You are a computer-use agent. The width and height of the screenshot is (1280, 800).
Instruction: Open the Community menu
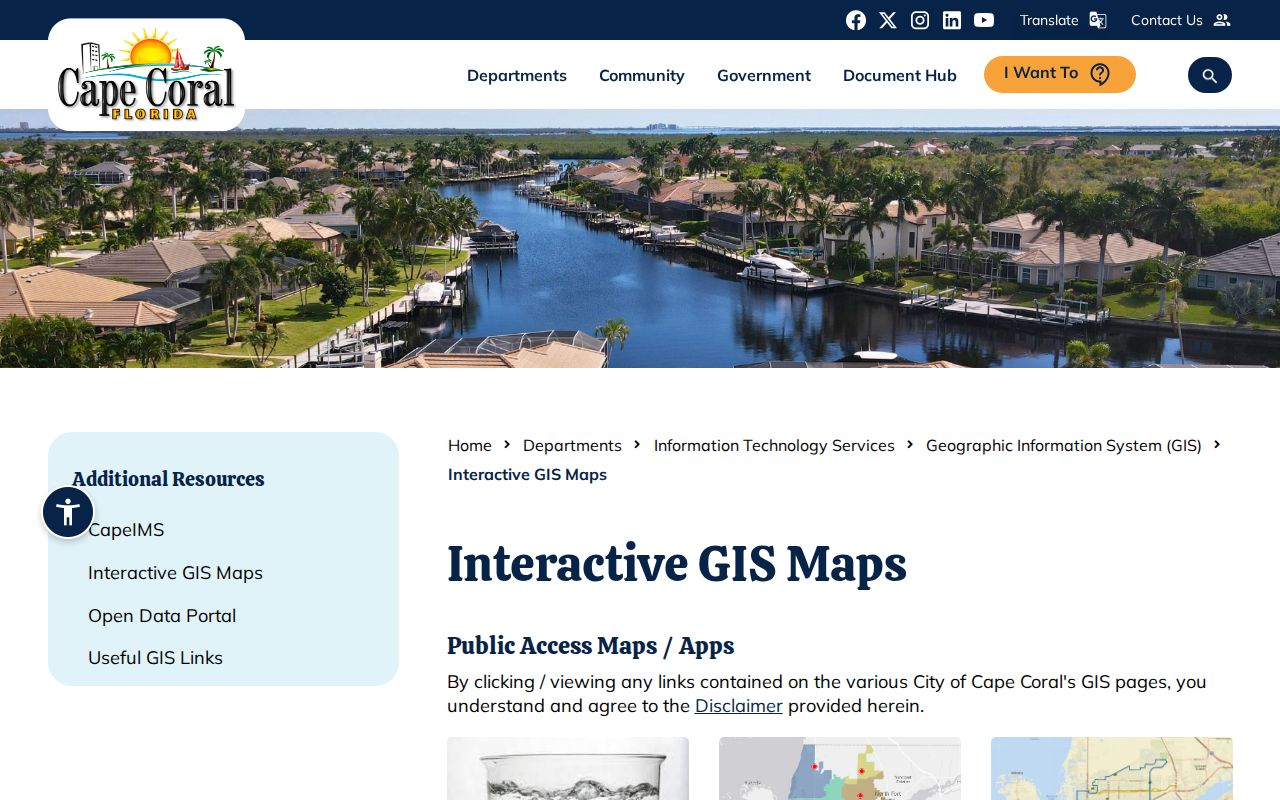click(x=642, y=75)
